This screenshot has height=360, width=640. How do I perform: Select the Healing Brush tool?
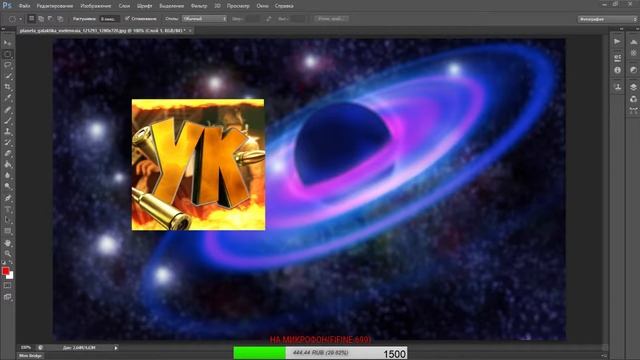click(7, 110)
